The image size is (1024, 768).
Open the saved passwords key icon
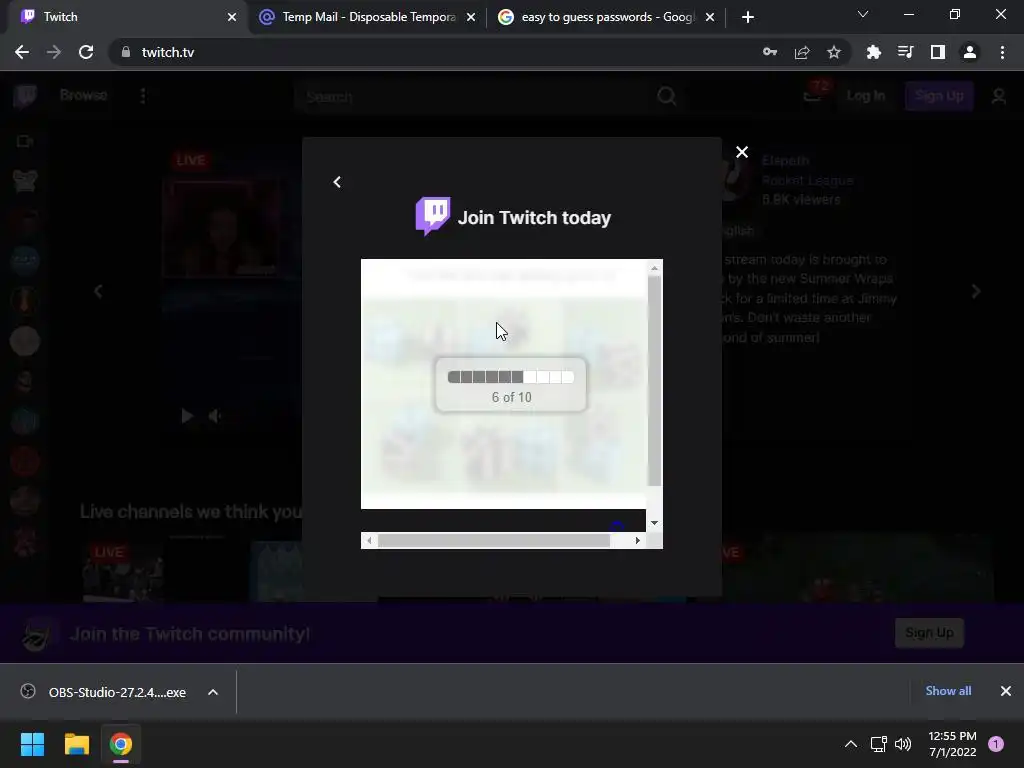coord(770,52)
